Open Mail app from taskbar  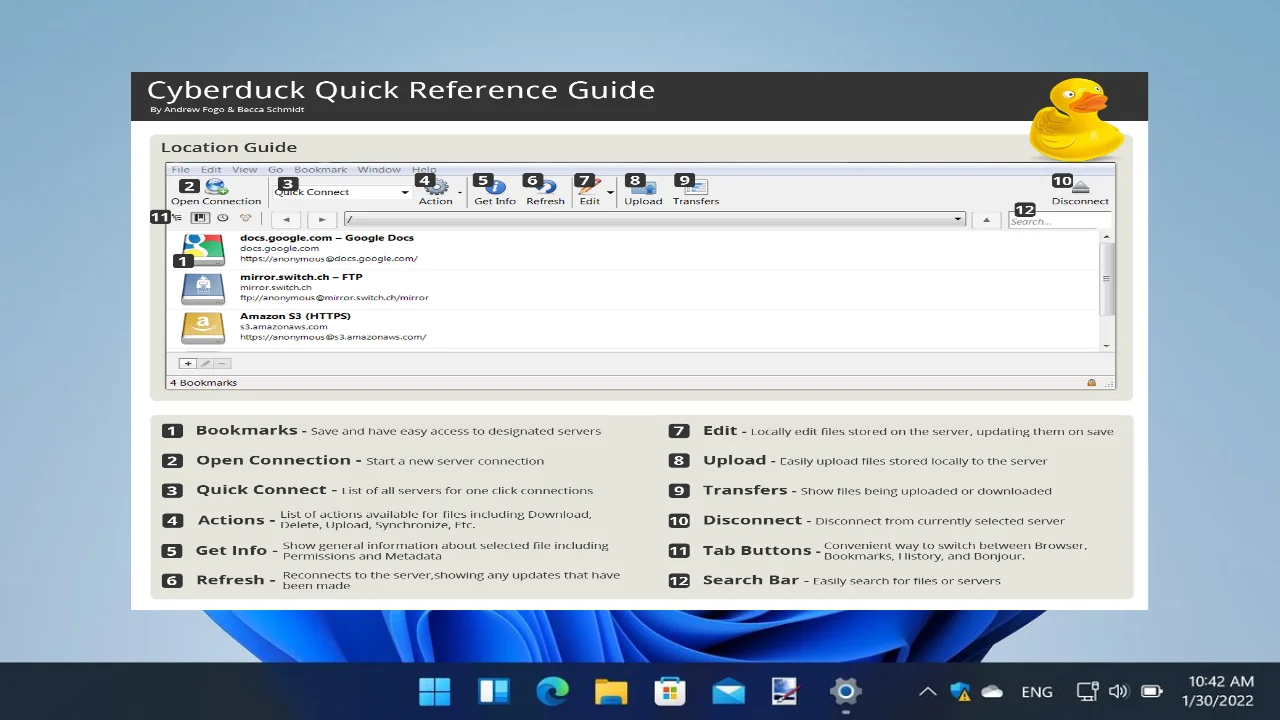pos(728,691)
